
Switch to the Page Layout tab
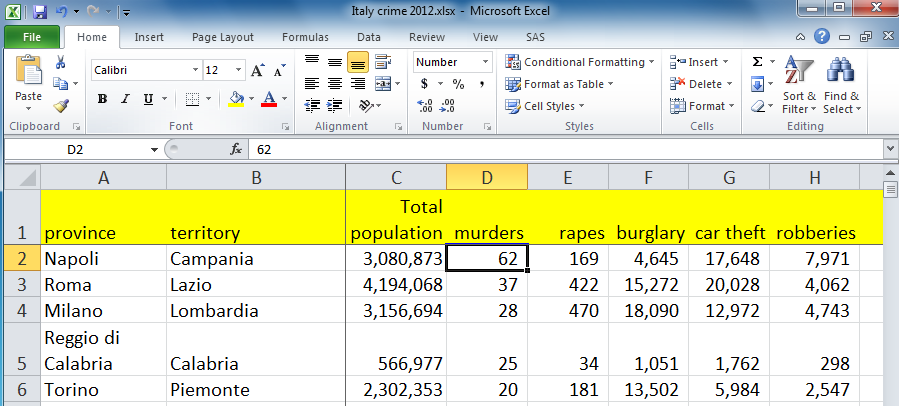point(222,37)
